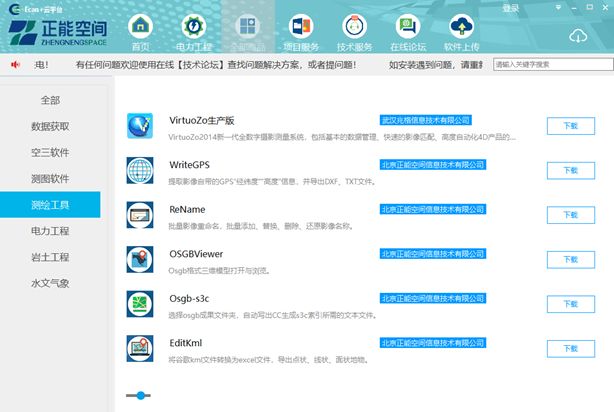Click the Osgb-s3c title text
Viewport: 614px width, 412px height.
(189, 298)
